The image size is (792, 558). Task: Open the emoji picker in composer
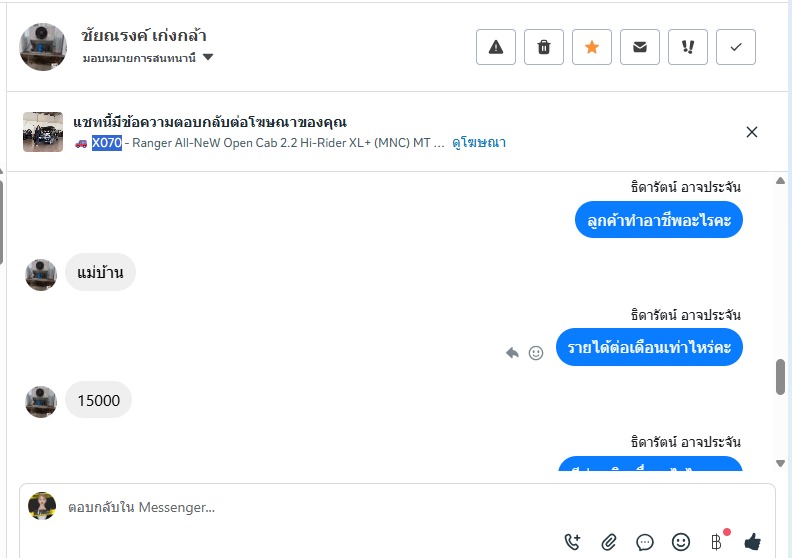pos(681,542)
